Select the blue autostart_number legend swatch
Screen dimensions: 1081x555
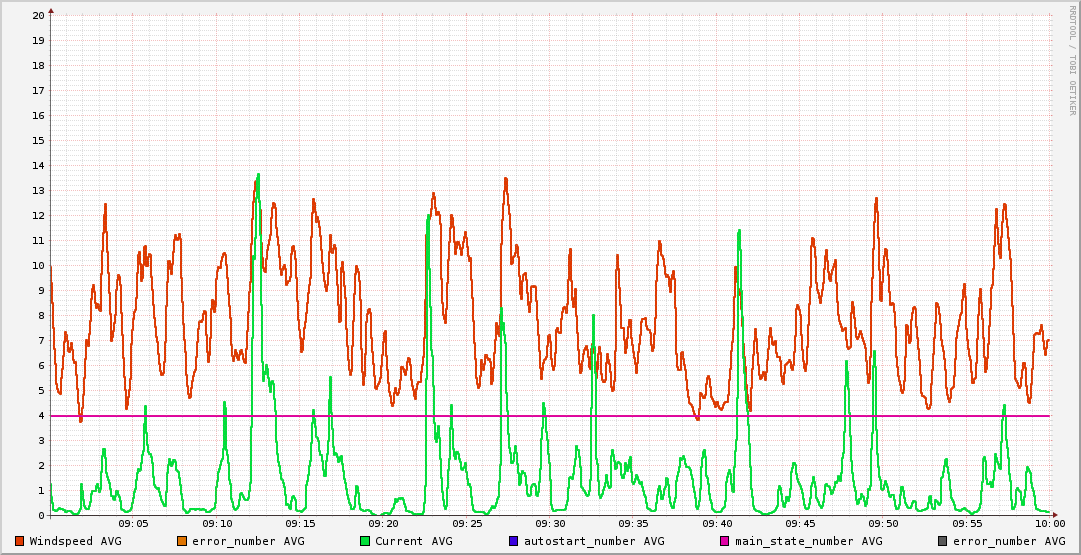click(x=514, y=541)
